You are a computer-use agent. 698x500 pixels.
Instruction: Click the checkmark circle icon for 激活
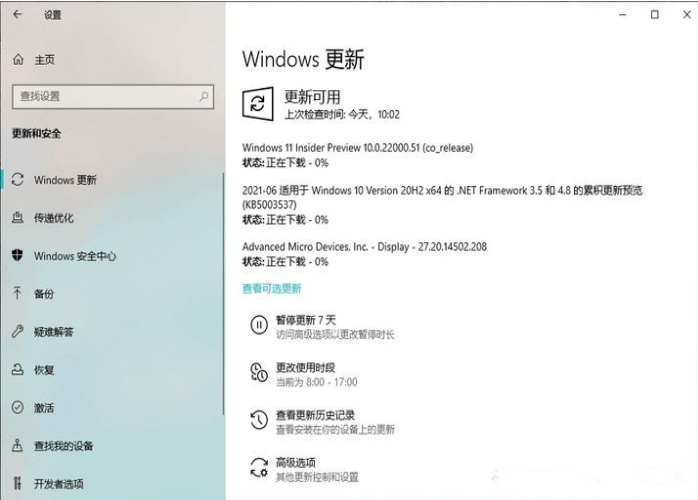pyautogui.click(x=17, y=407)
